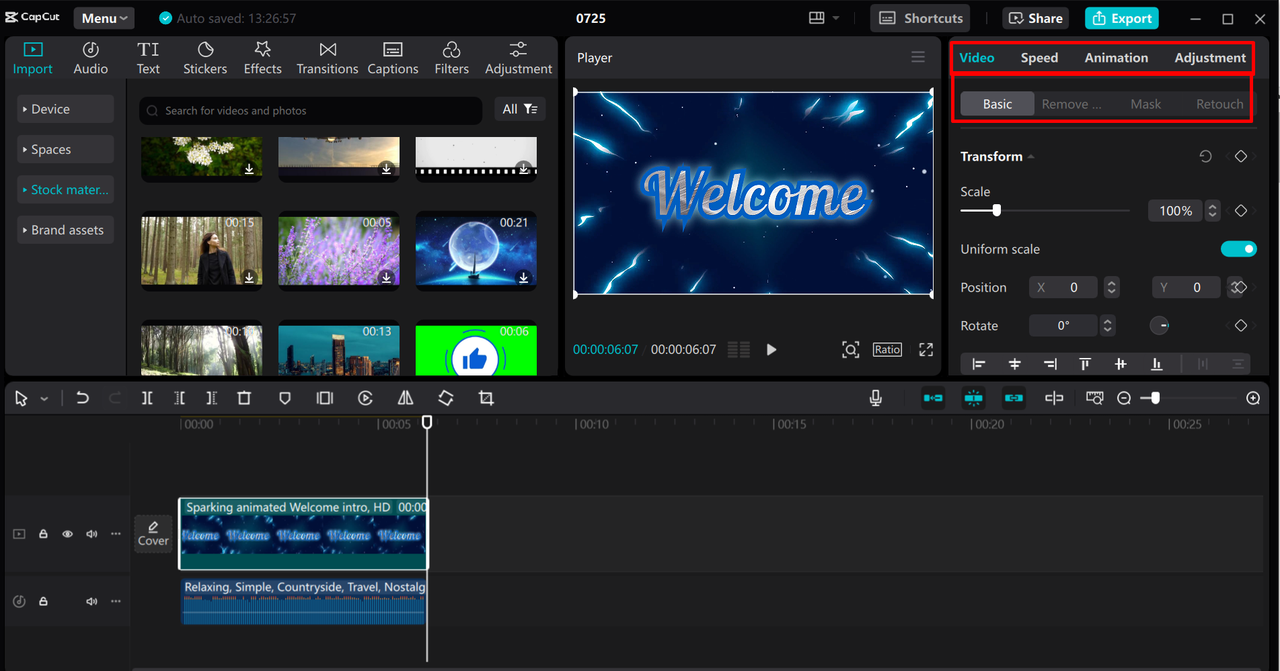Click the Undo arrow in timeline toolbar
Image resolution: width=1280 pixels, height=671 pixels.
click(x=82, y=398)
